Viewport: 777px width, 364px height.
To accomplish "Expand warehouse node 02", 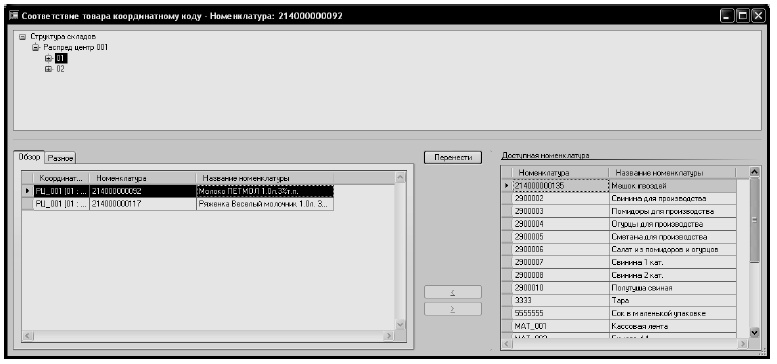I will 49,69.
